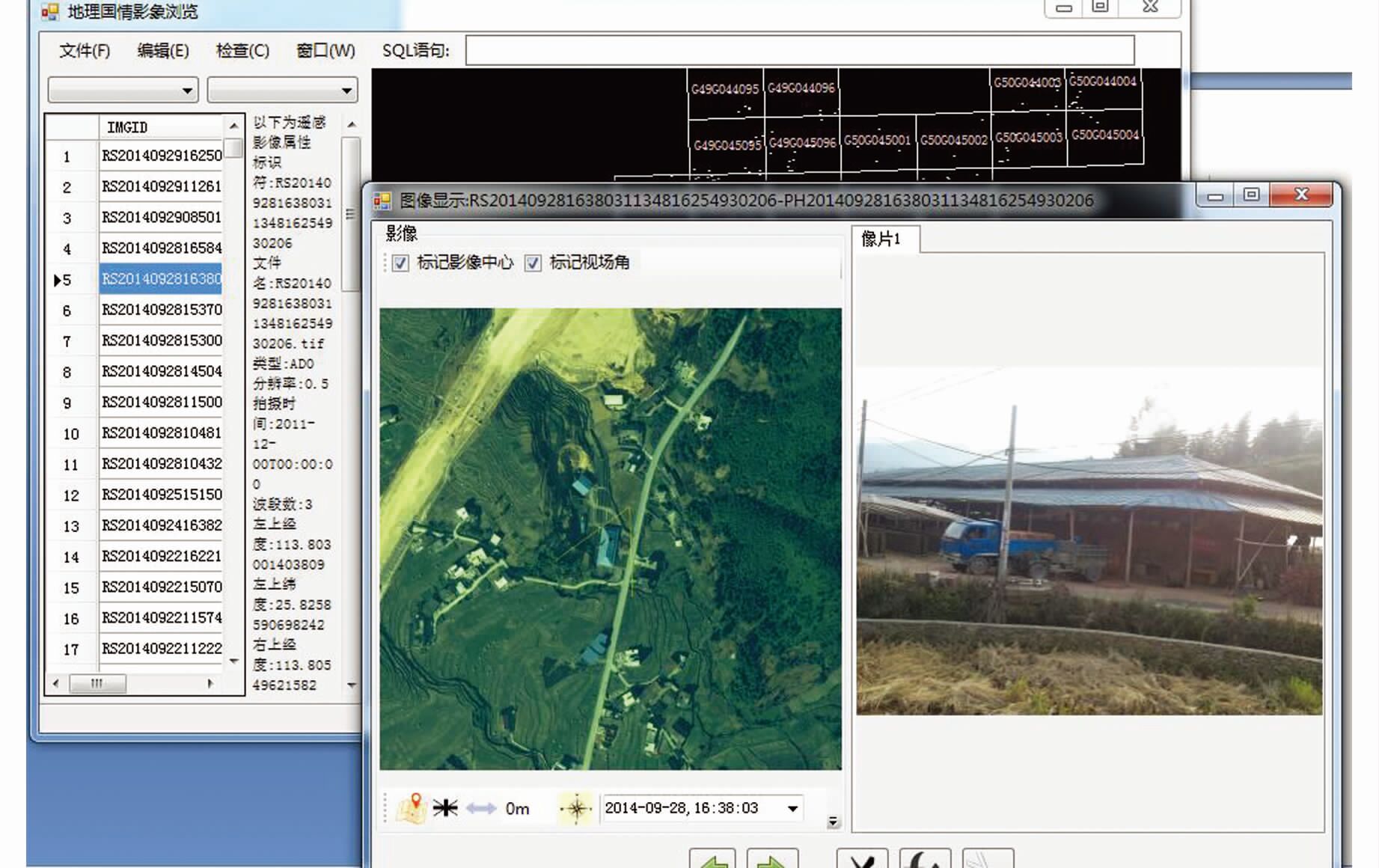Click the SQL语句 input field
Image resolution: width=1379 pixels, height=868 pixels.
(799, 50)
